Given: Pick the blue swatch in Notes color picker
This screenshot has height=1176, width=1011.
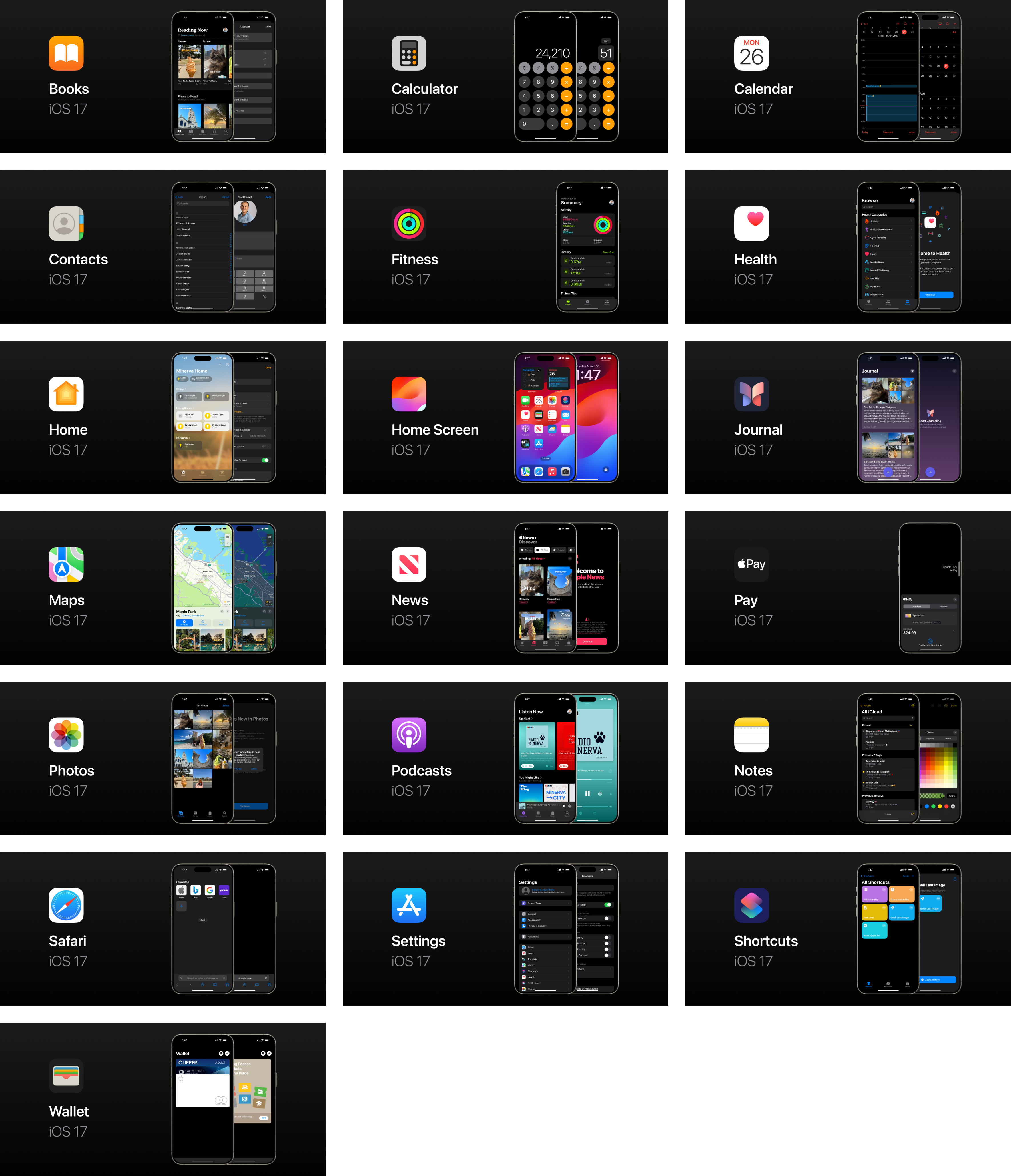Looking at the screenshot, I should [x=927, y=806].
